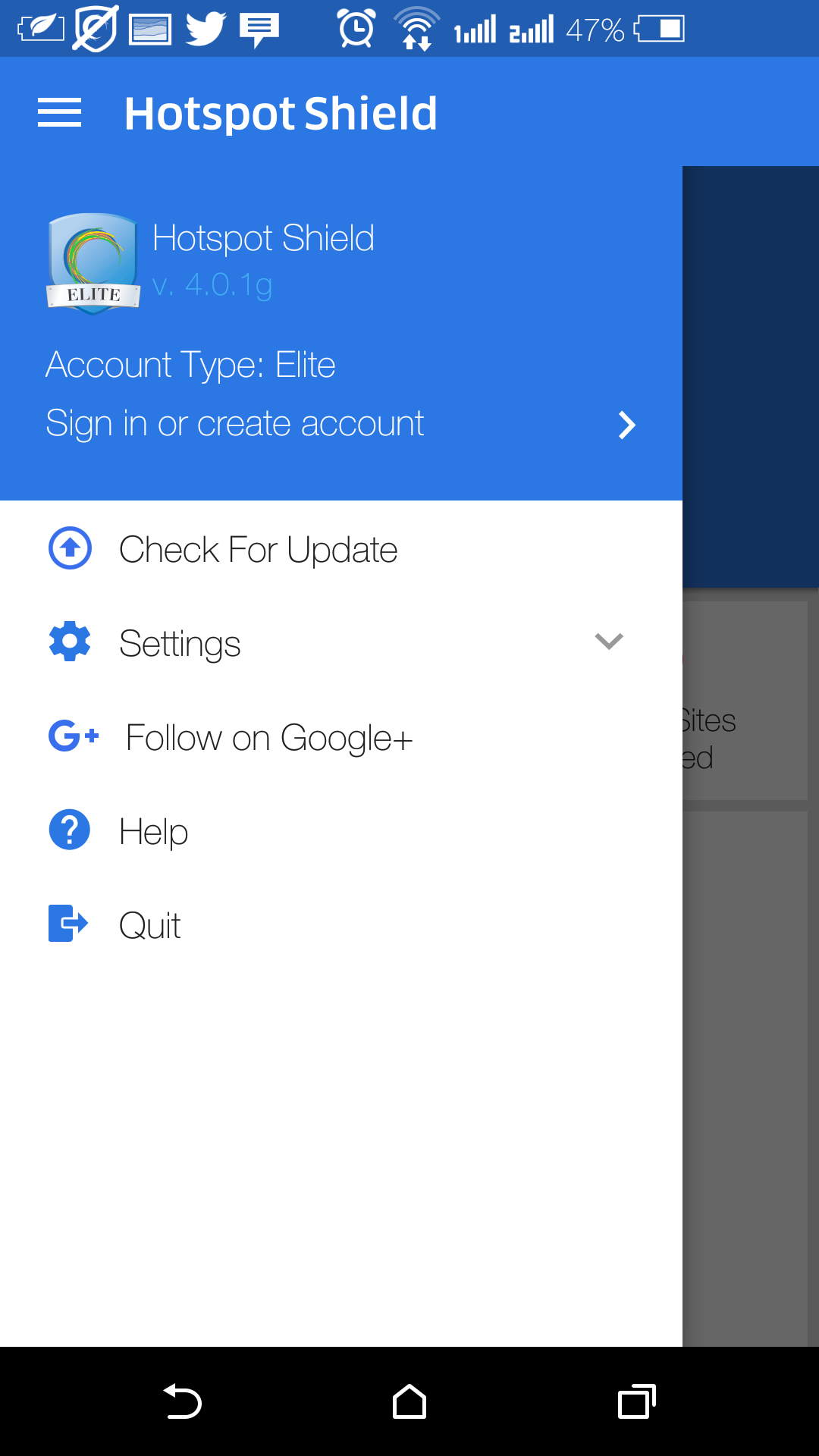This screenshot has width=819, height=1456.
Task: Open the Twitter notification icon
Action: (206, 29)
